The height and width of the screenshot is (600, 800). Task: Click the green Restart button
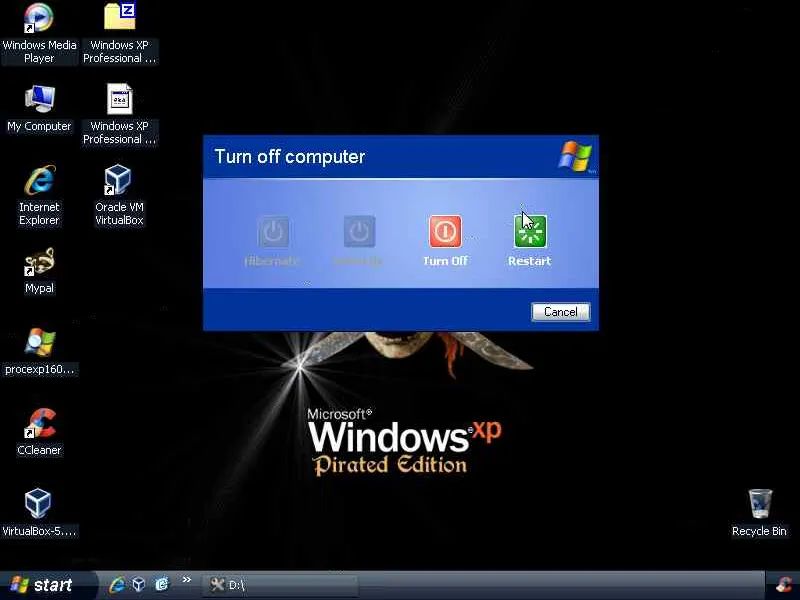pyautogui.click(x=530, y=231)
